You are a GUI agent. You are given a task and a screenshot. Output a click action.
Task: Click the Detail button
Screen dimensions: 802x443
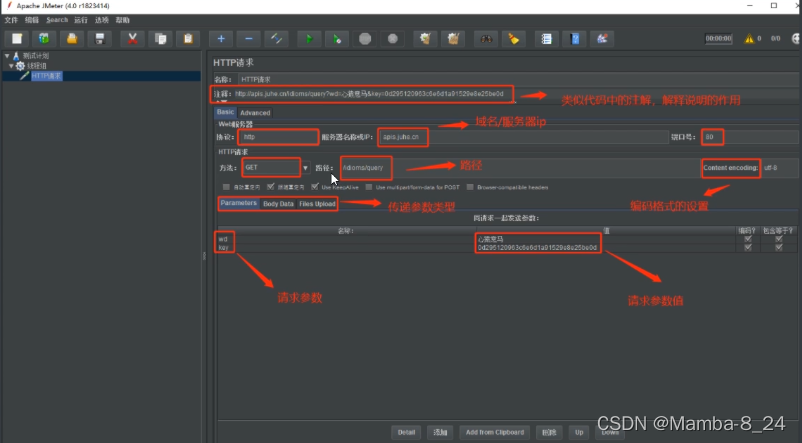(406, 432)
